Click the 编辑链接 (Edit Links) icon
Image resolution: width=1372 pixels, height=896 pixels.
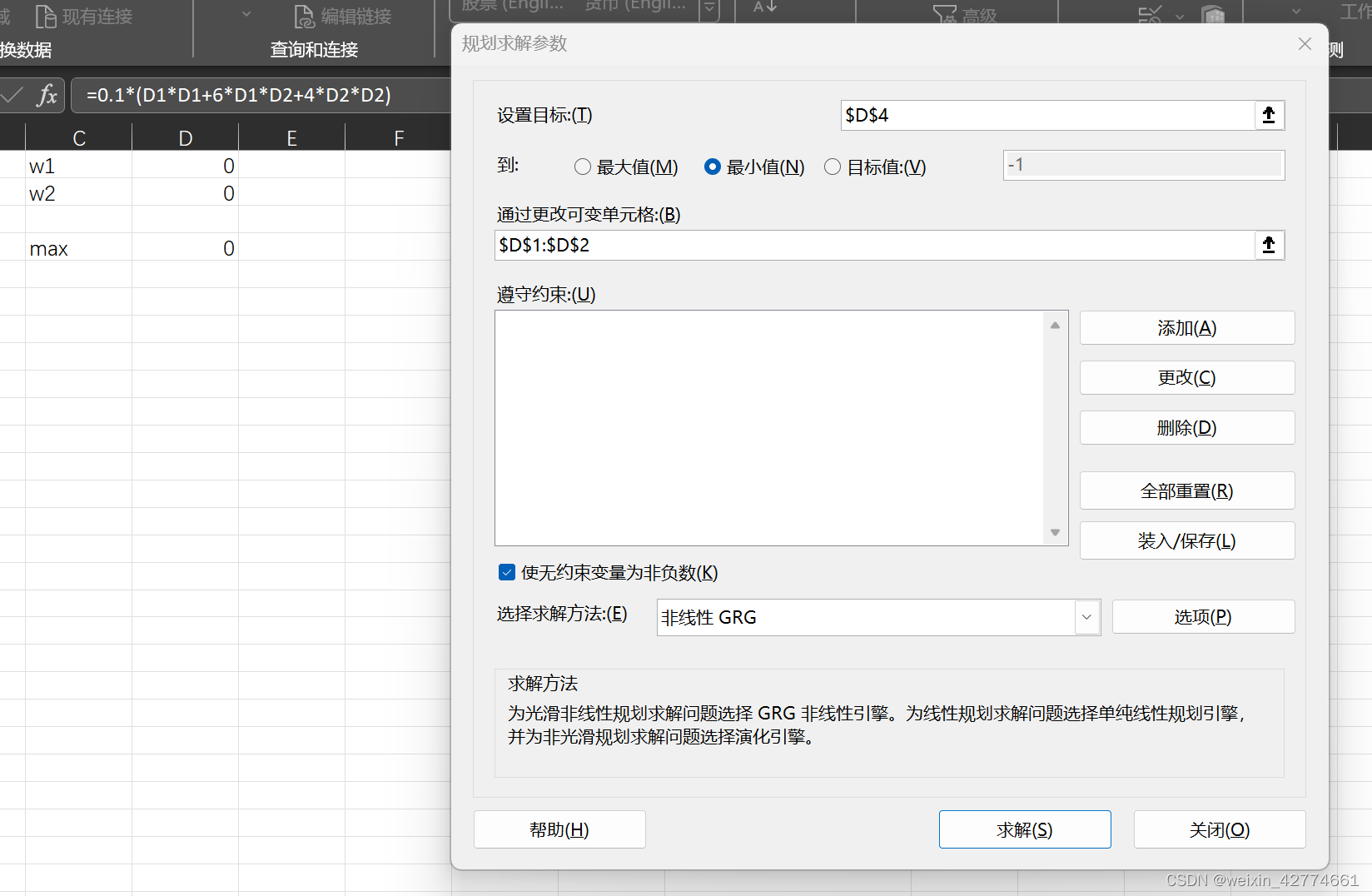[x=341, y=16]
